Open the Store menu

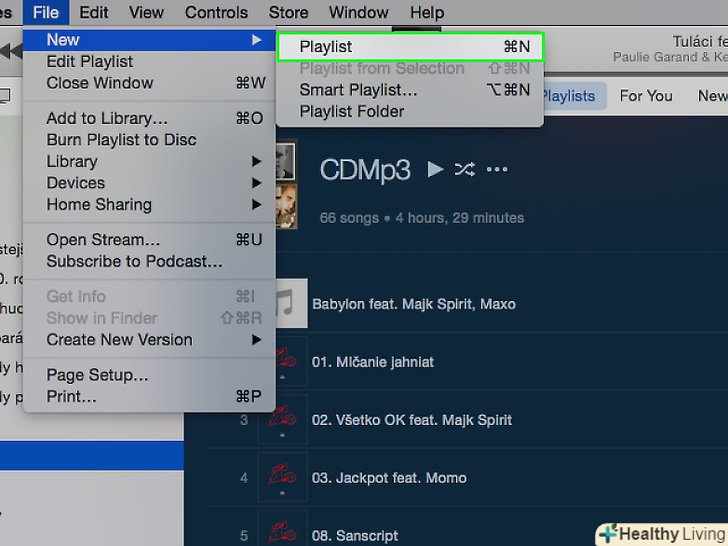pyautogui.click(x=288, y=12)
